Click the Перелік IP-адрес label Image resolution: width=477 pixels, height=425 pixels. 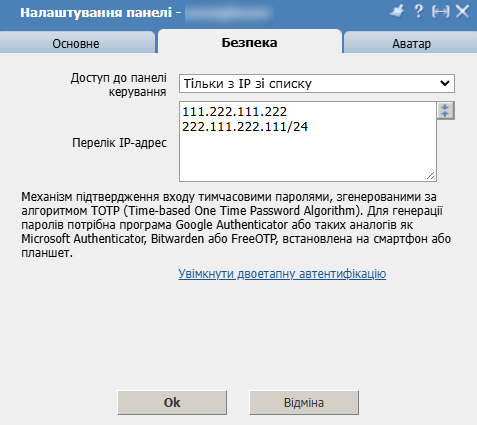[x=119, y=143]
